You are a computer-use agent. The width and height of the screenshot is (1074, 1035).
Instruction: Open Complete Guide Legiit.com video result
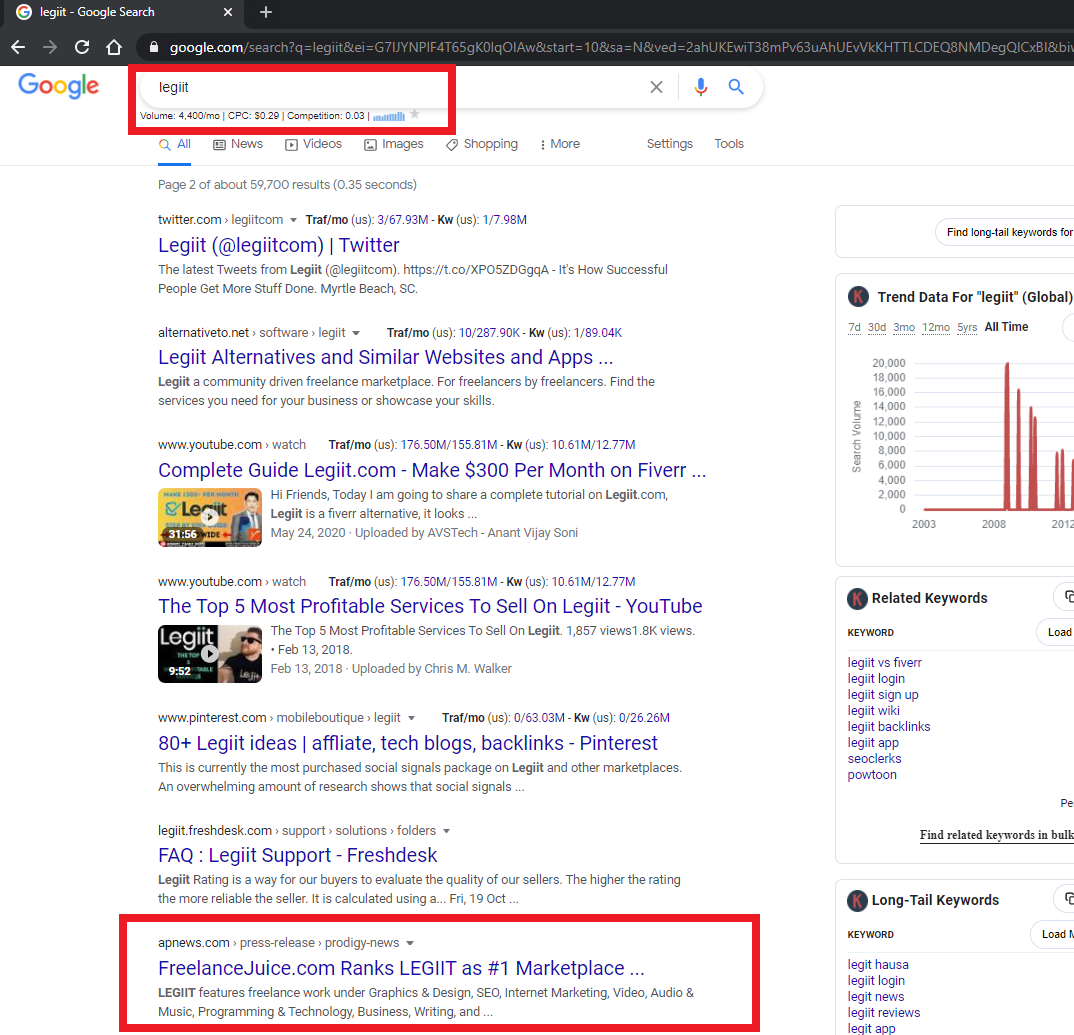click(432, 470)
